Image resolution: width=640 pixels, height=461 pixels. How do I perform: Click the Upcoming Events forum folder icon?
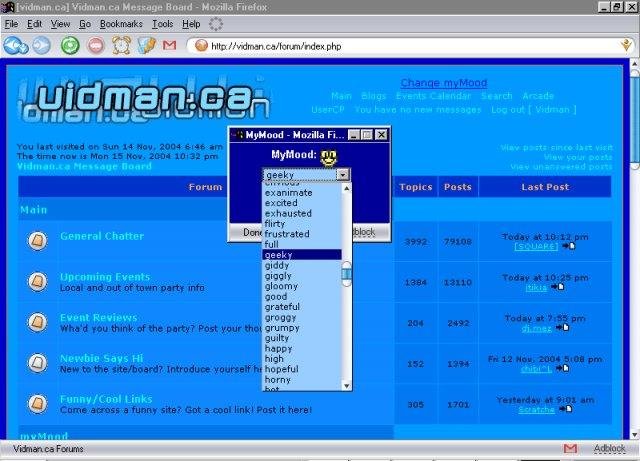38,281
